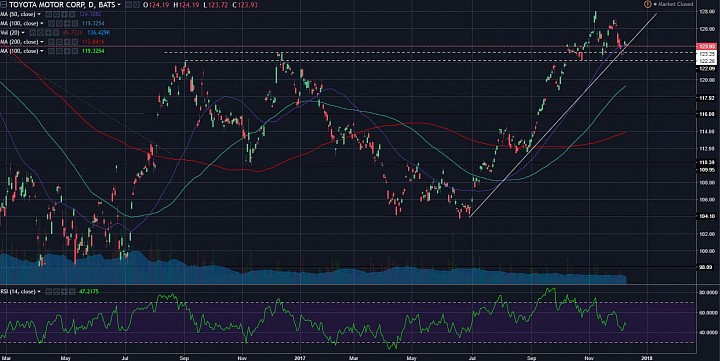Click the 123.93 current price label
The width and height of the screenshot is (720, 361).
tap(707, 46)
